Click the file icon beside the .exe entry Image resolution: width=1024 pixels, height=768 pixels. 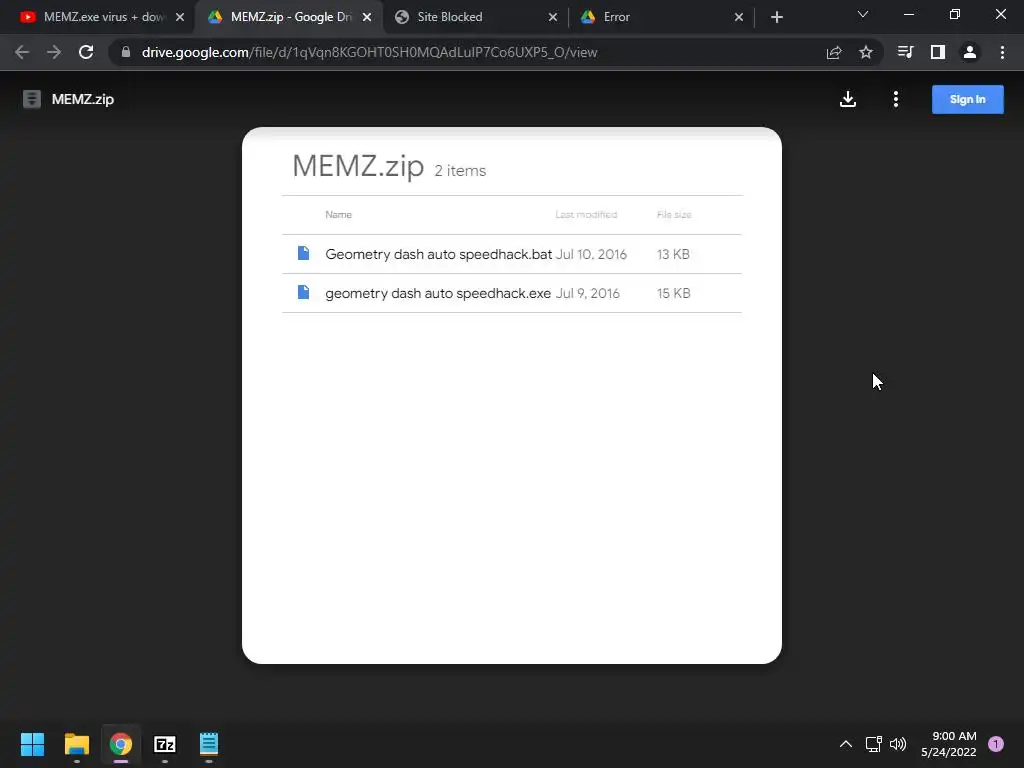coord(303,292)
